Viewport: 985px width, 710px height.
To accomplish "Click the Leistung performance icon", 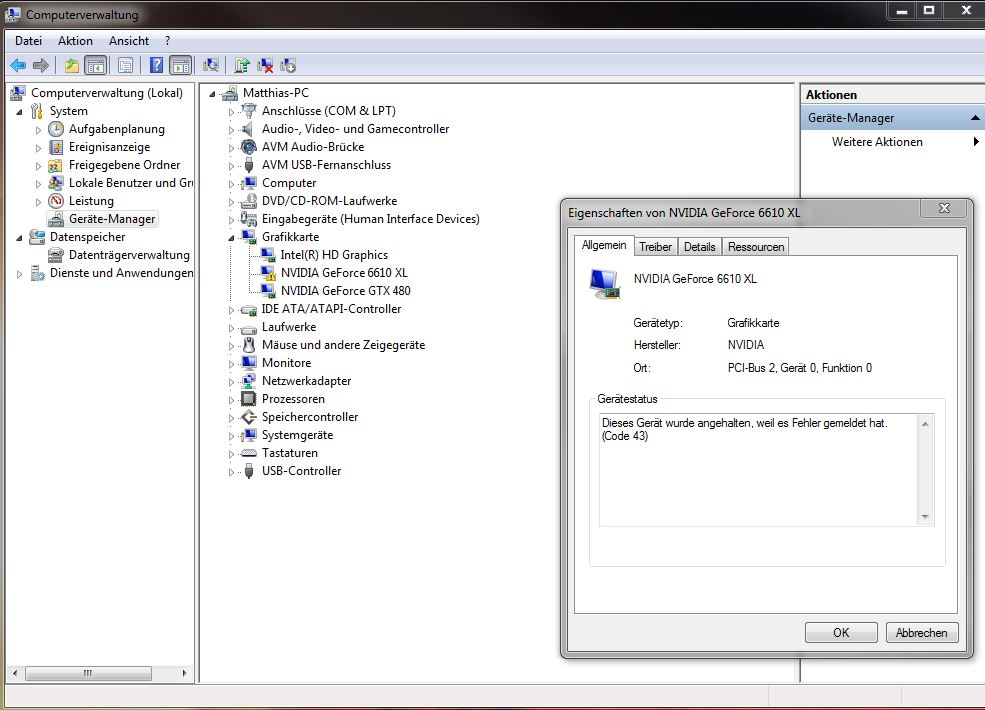I will (x=56, y=201).
